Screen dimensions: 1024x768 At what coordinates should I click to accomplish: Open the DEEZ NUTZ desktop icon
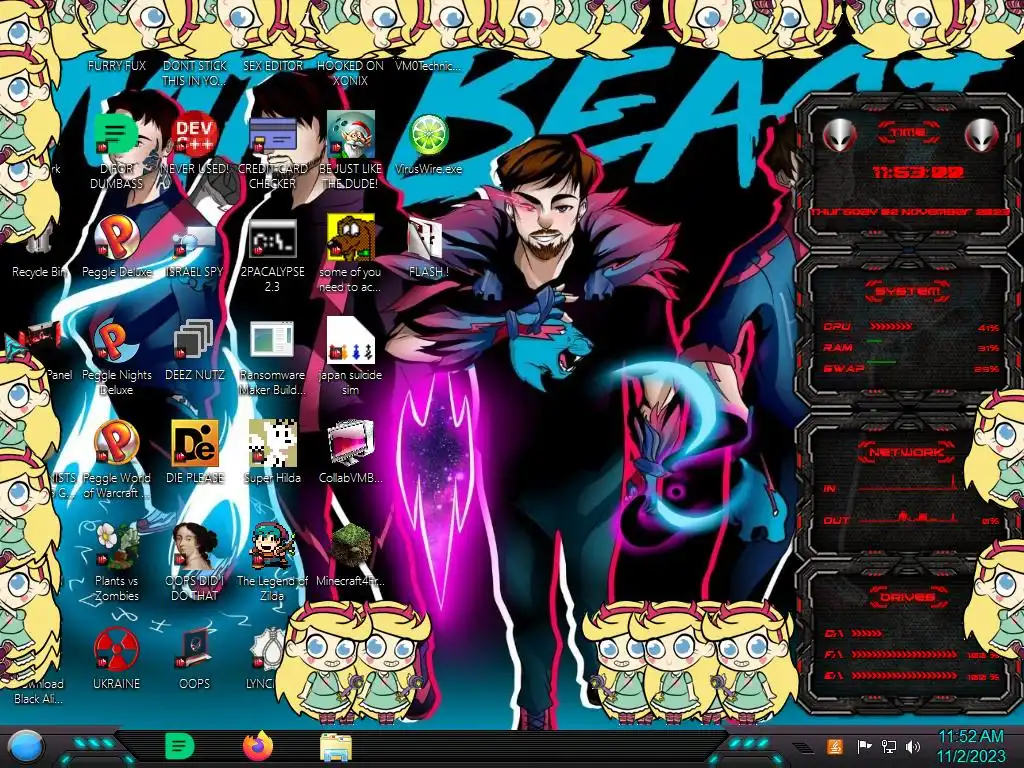point(194,341)
